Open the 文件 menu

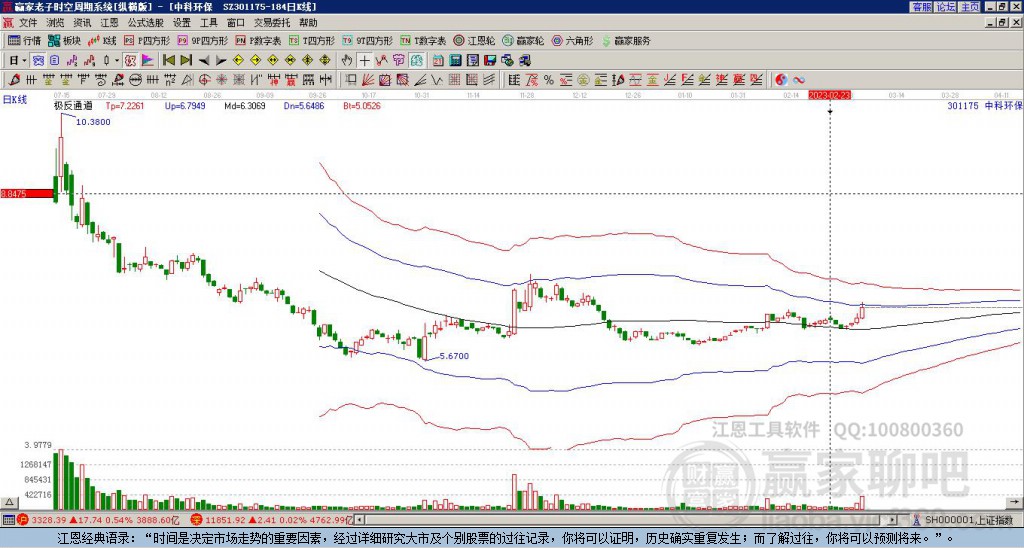tap(28, 23)
